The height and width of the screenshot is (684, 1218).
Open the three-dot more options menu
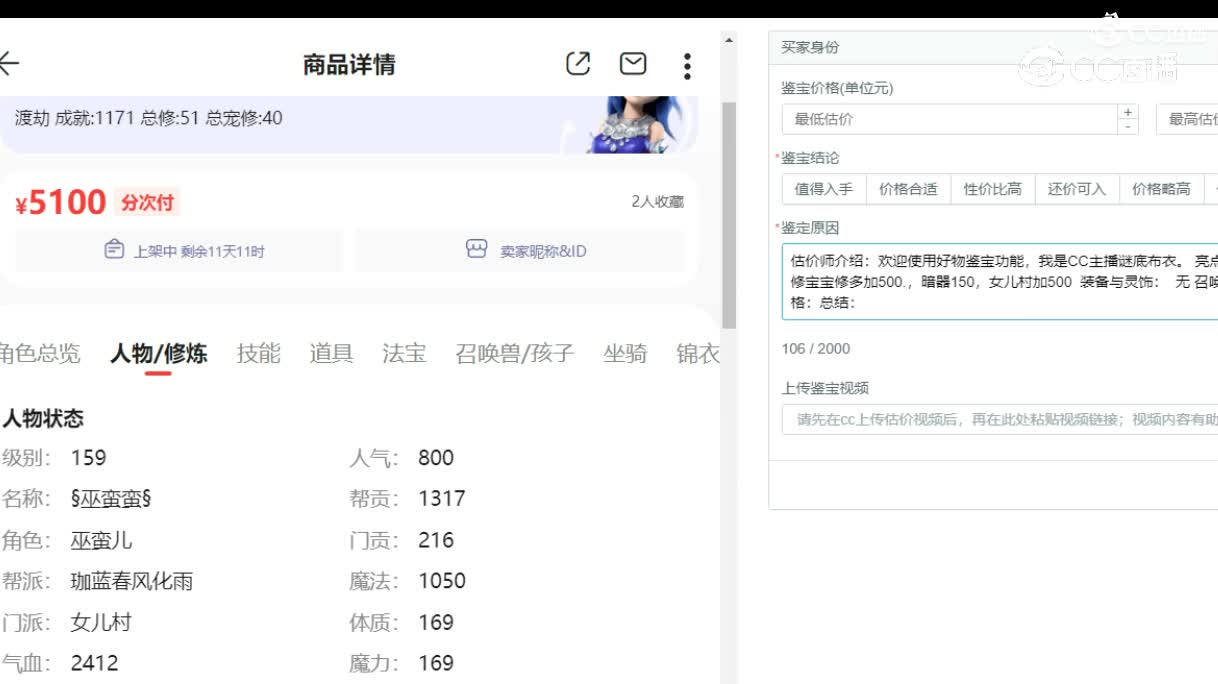[x=687, y=64]
